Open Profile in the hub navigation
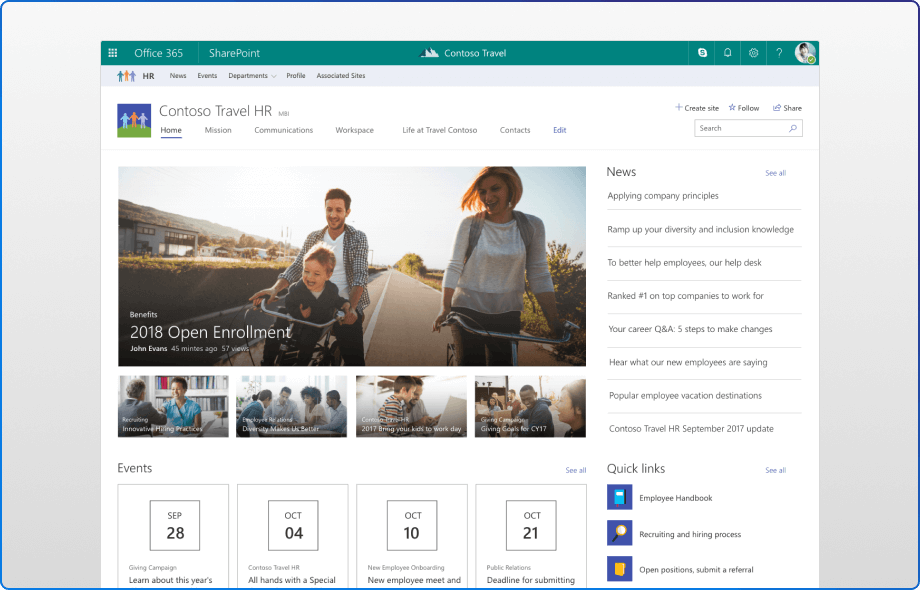Screen dimensions: 920x590 [296, 76]
